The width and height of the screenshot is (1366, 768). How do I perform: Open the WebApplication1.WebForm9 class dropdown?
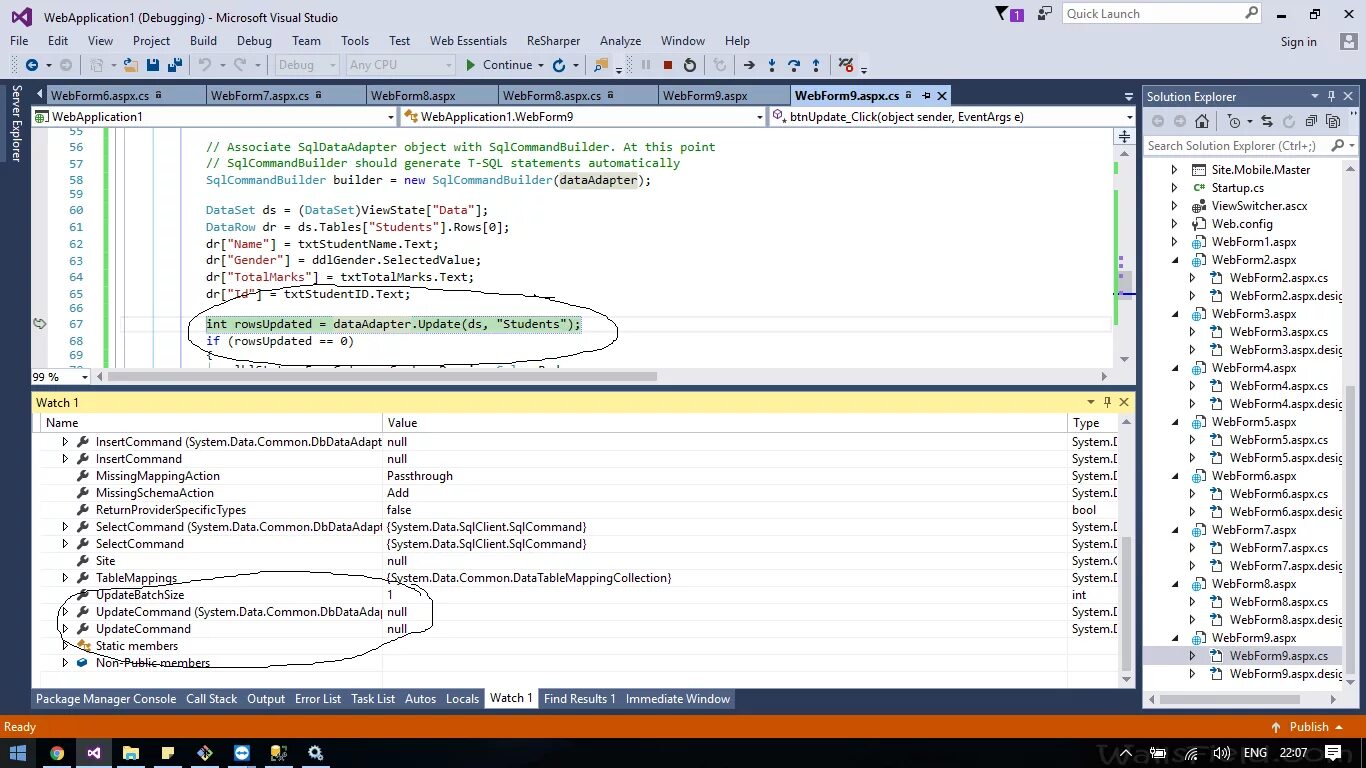(583, 117)
